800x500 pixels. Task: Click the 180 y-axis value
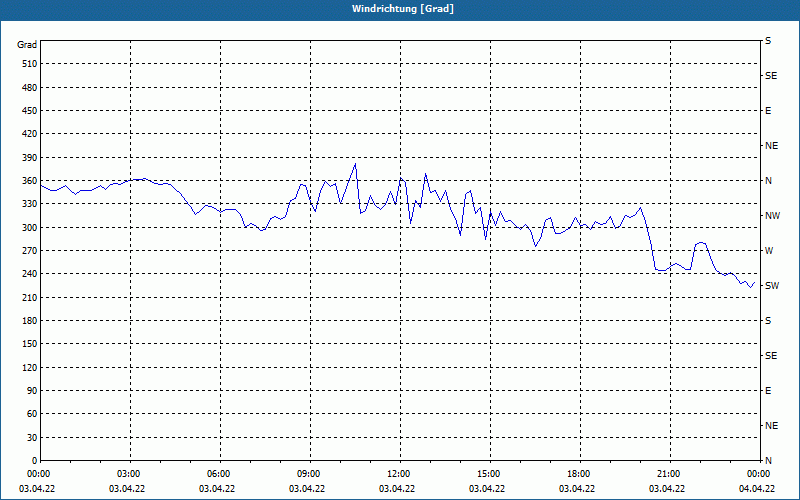tap(30, 321)
